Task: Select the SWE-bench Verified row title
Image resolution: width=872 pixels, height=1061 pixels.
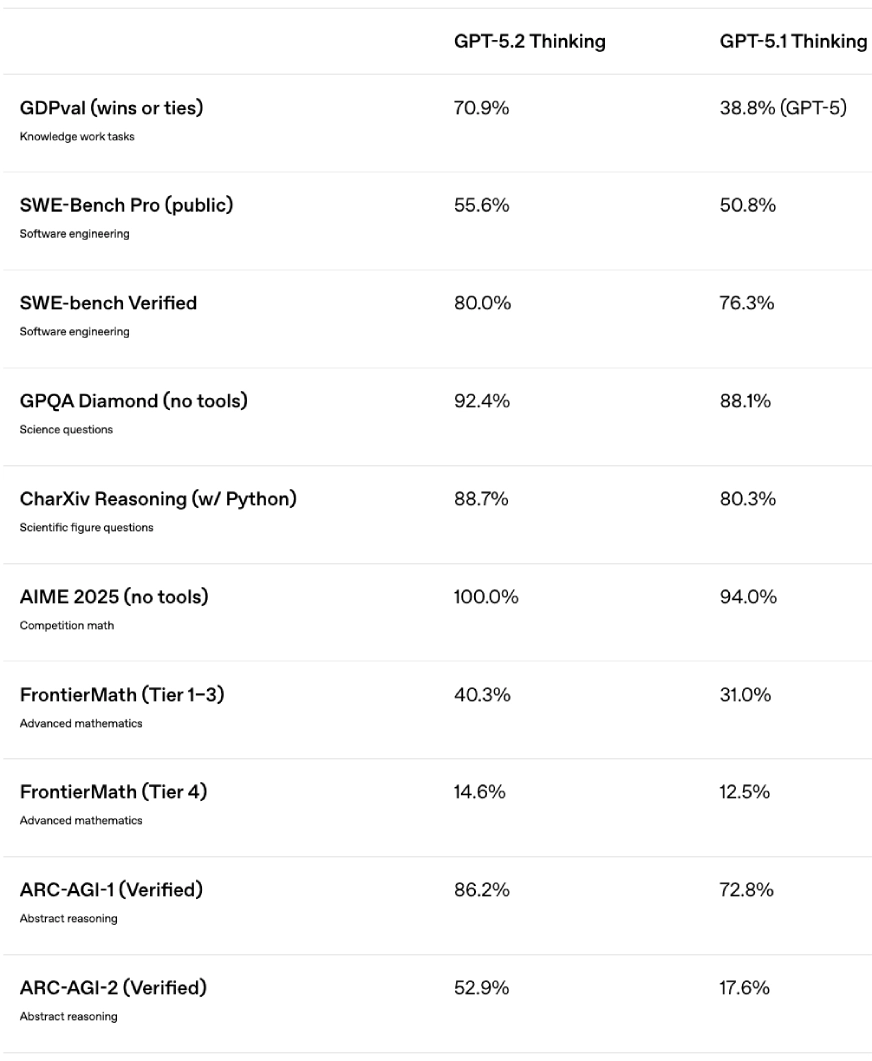Action: point(108,303)
